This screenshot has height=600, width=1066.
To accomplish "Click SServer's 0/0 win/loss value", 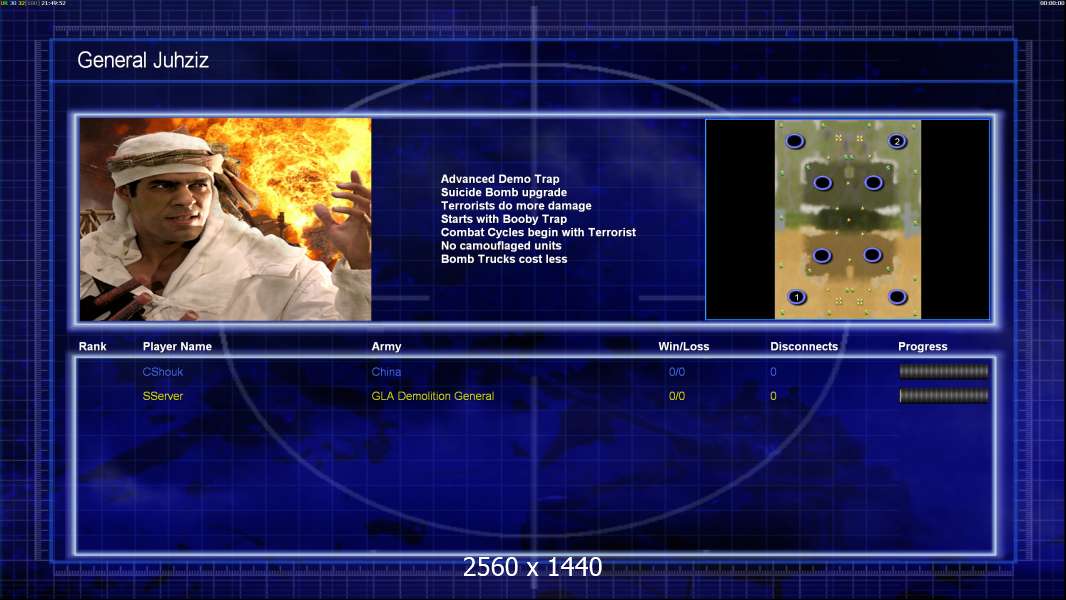I will [x=677, y=396].
